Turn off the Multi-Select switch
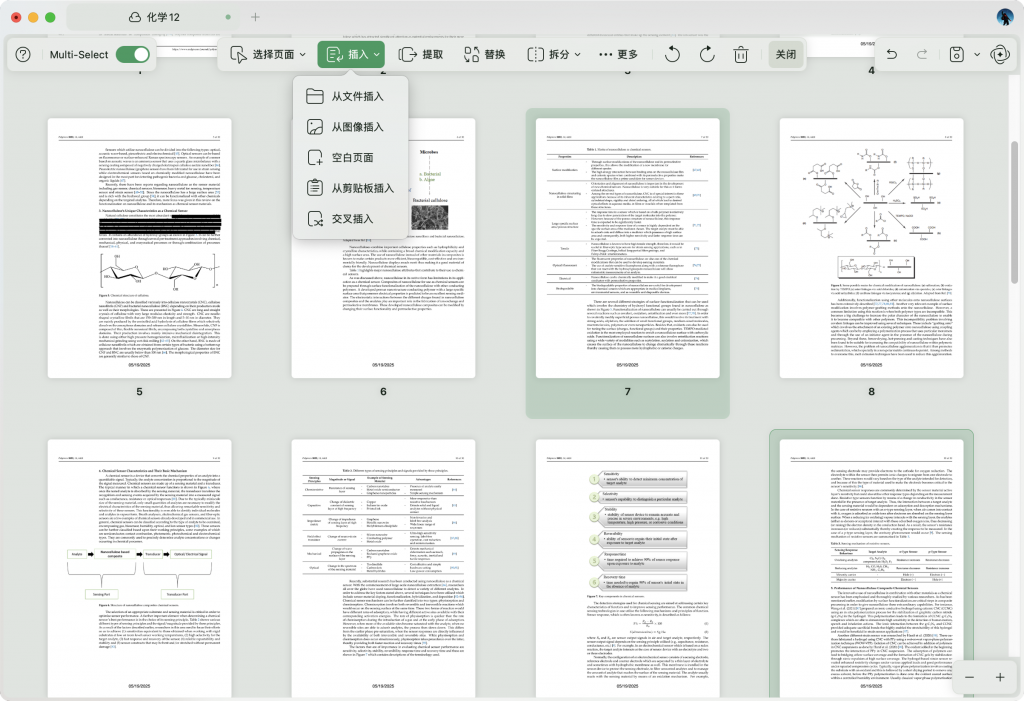 [x=133, y=55]
